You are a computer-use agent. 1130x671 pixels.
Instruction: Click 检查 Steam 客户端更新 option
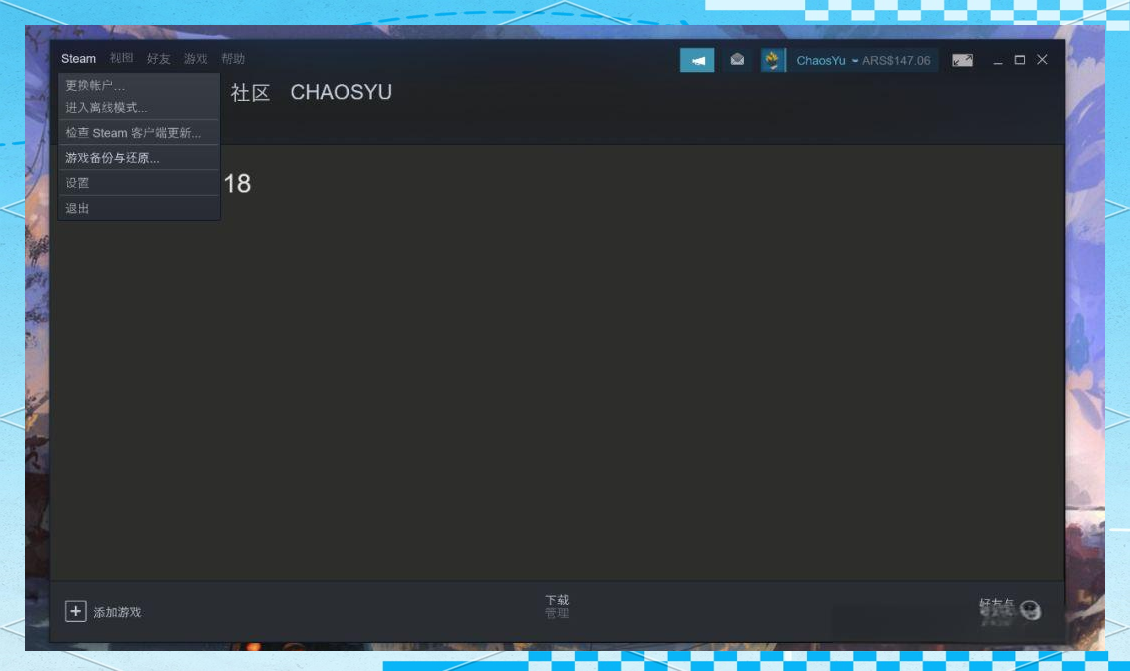133,133
